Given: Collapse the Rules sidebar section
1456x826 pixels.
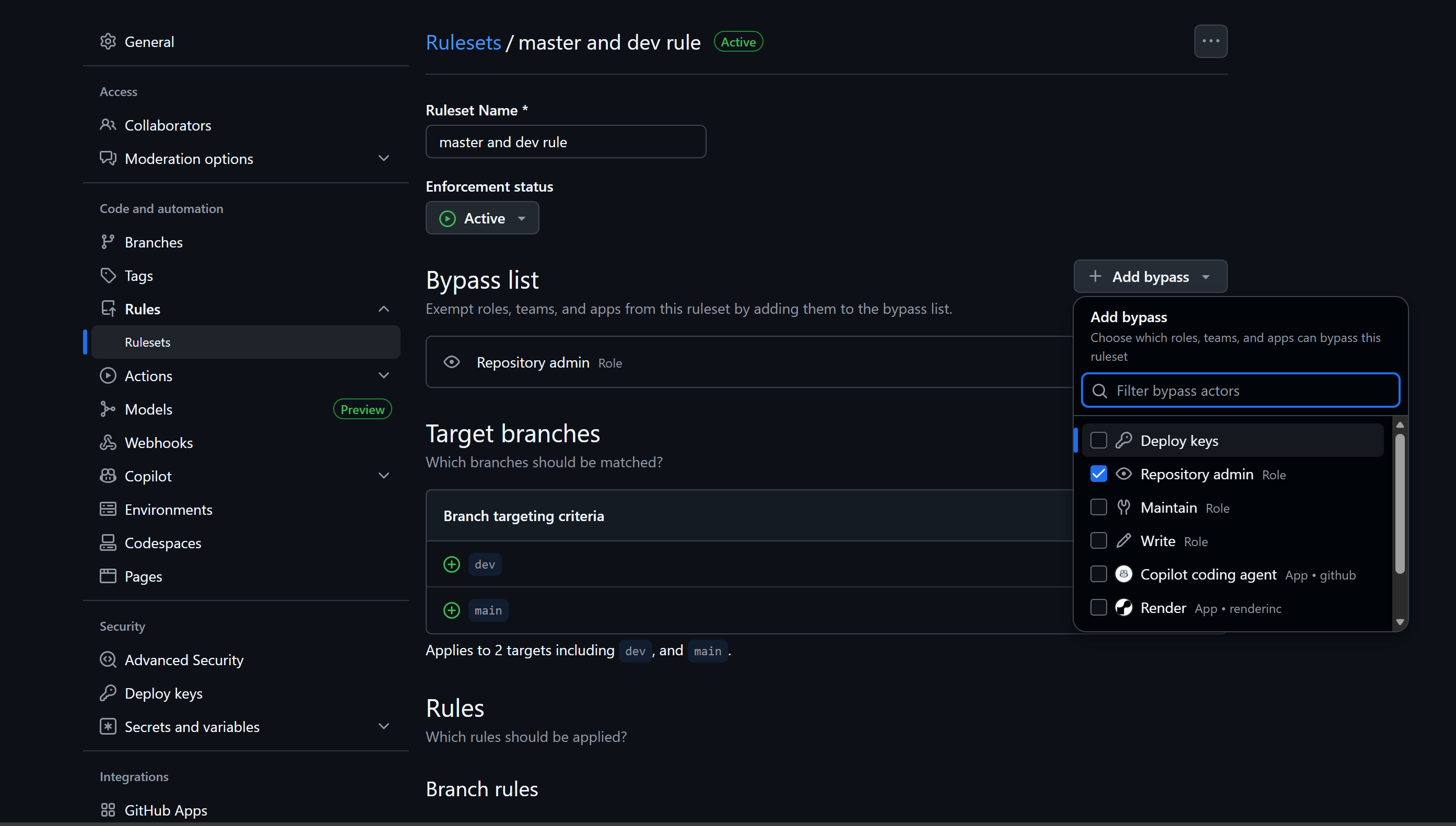Looking at the screenshot, I should point(383,309).
